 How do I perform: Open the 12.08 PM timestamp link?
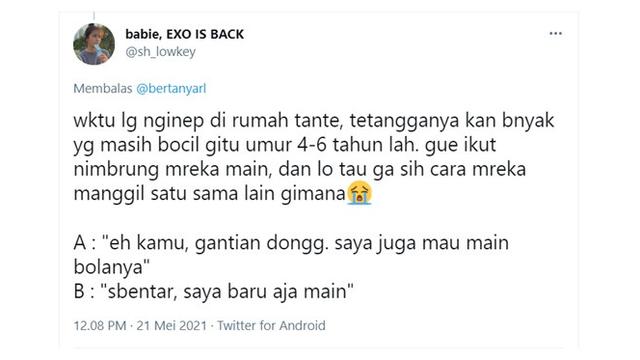100,326
